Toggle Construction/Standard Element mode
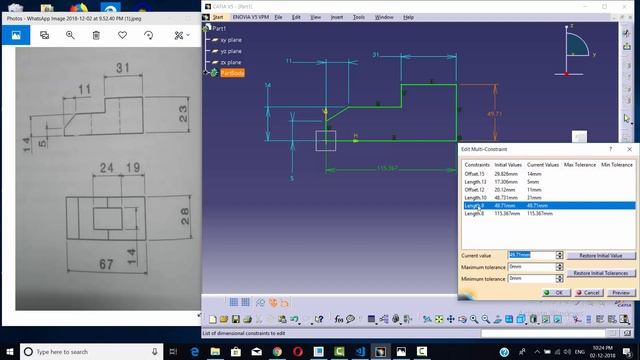This screenshot has height=360, width=640. 260,302
